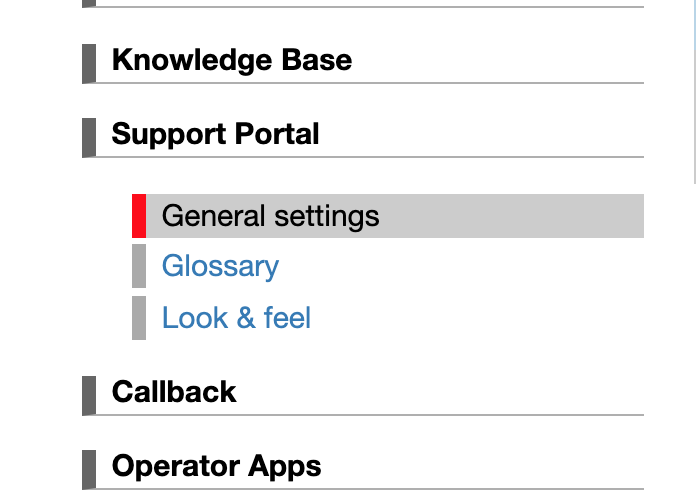The width and height of the screenshot is (696, 492).
Task: Click the gray marker beside Glossary
Action: pos(139,267)
